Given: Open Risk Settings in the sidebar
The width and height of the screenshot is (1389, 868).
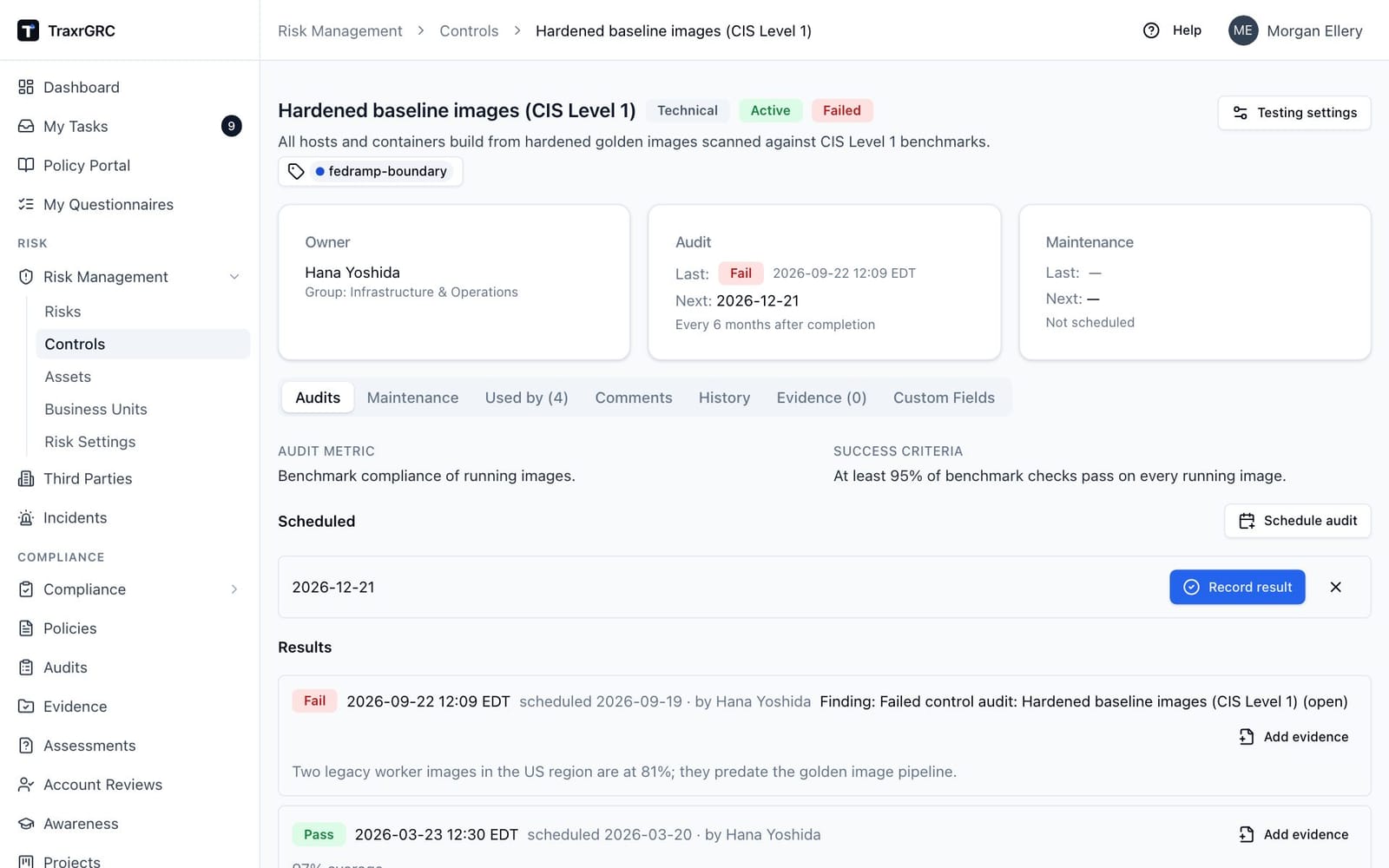Looking at the screenshot, I should point(90,442).
